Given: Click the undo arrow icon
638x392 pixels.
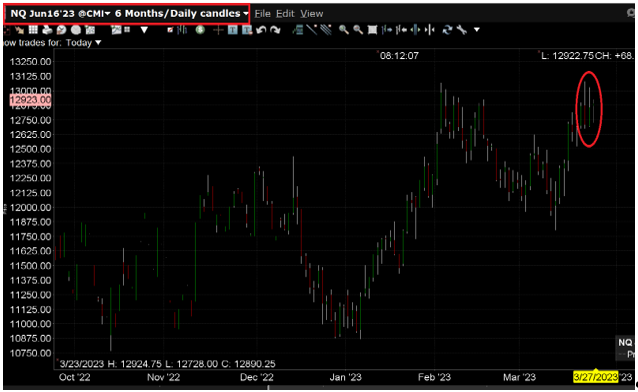Looking at the screenshot, I should [x=261, y=29].
